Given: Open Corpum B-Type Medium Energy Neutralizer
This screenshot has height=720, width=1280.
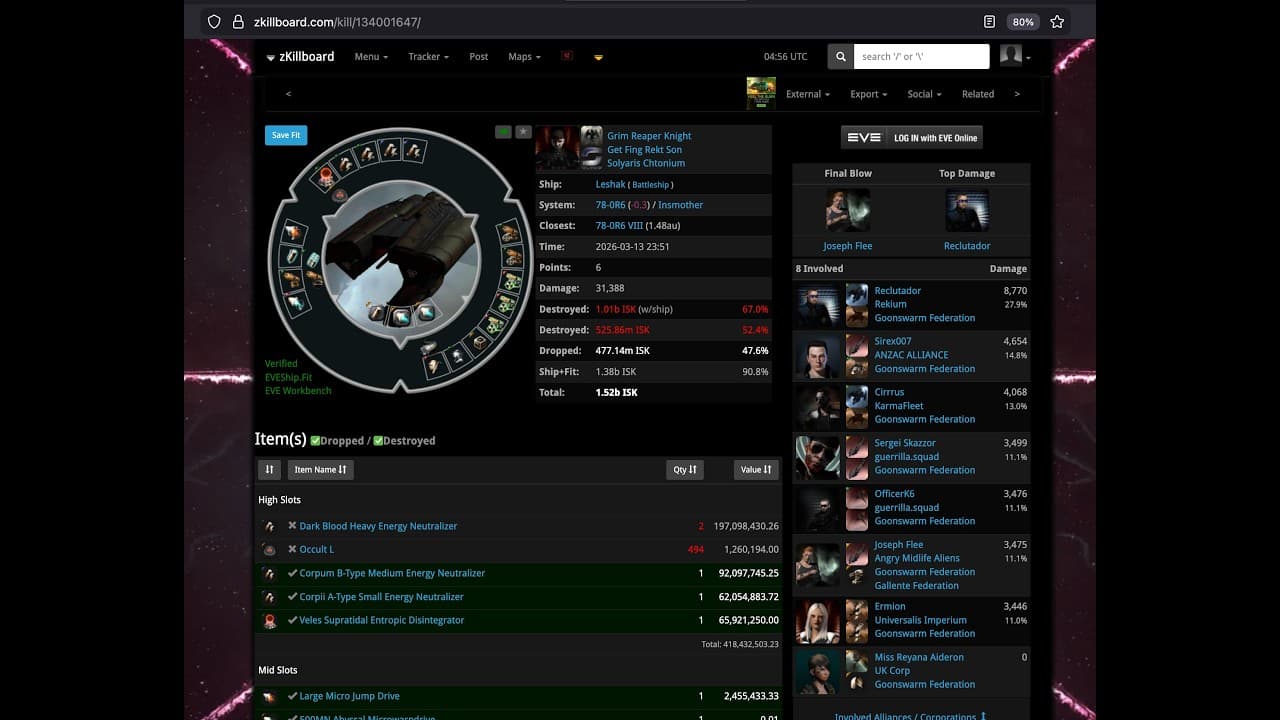Looking at the screenshot, I should [x=392, y=573].
